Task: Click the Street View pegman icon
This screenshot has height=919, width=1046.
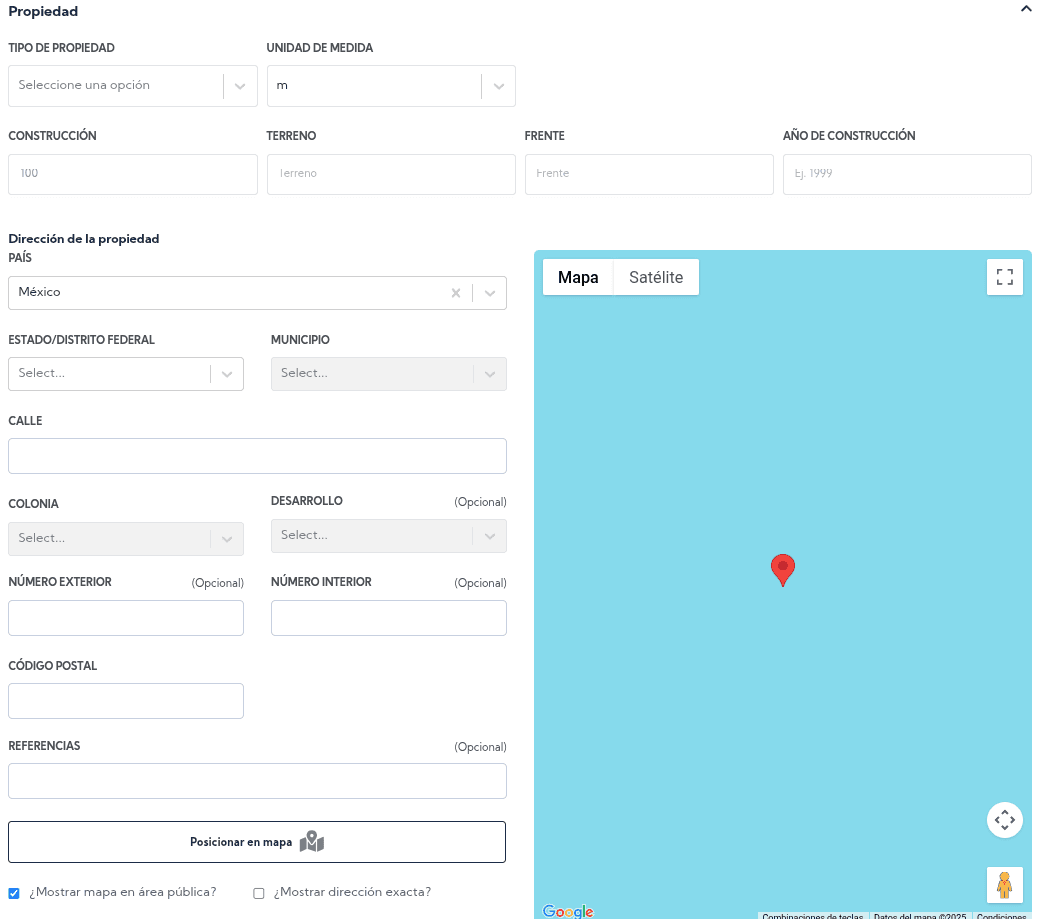Action: [x=1004, y=885]
